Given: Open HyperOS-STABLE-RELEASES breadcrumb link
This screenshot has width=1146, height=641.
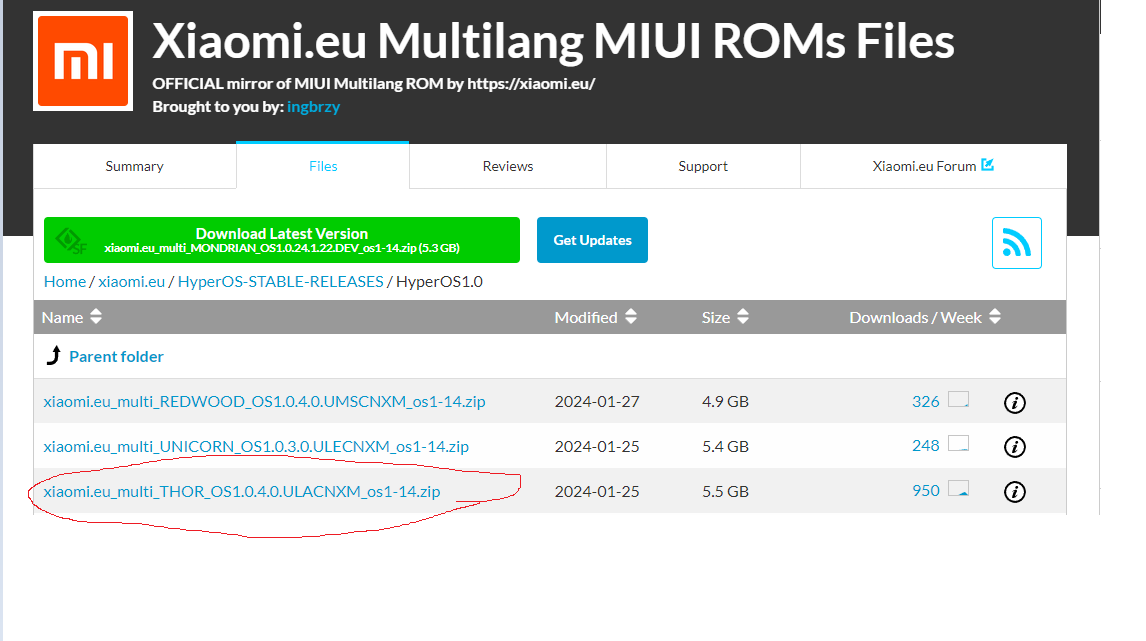Looking at the screenshot, I should [x=281, y=281].
